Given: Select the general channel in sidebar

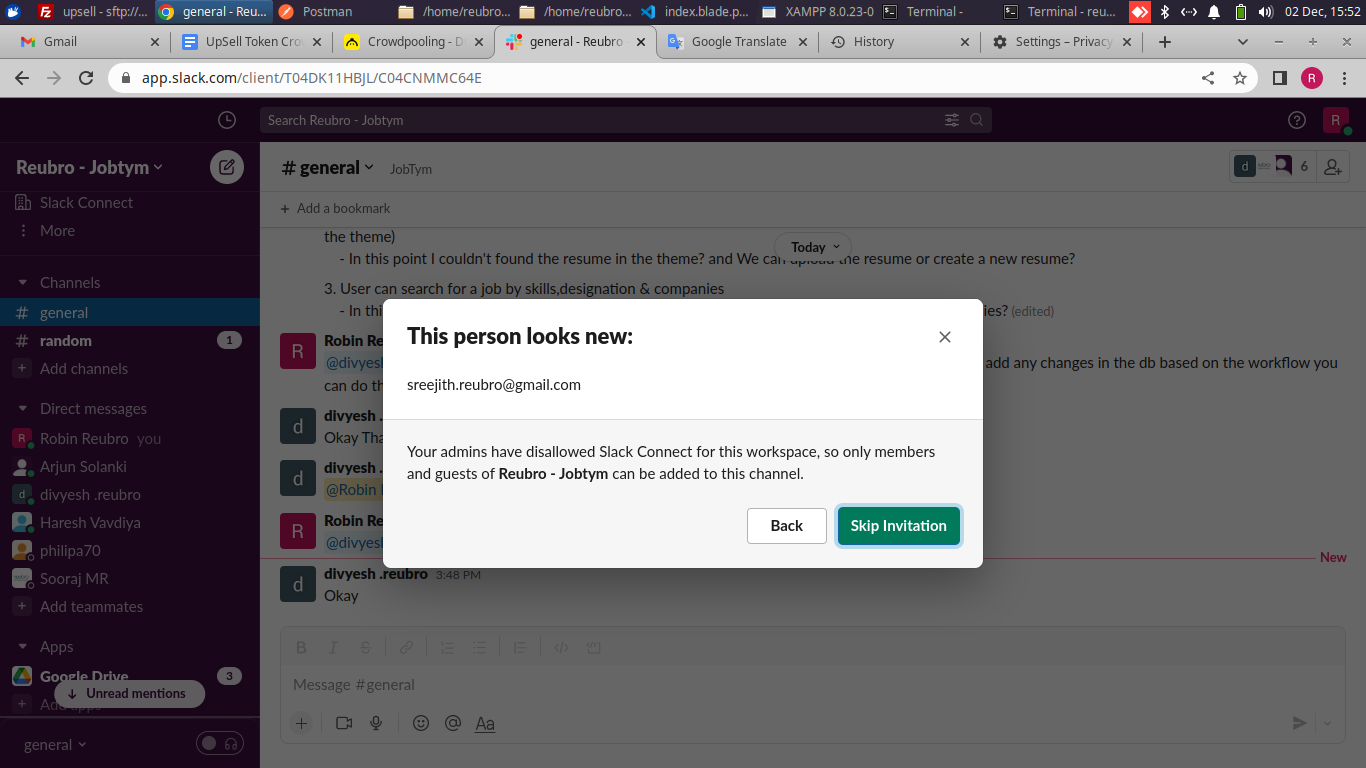Looking at the screenshot, I should point(130,313).
